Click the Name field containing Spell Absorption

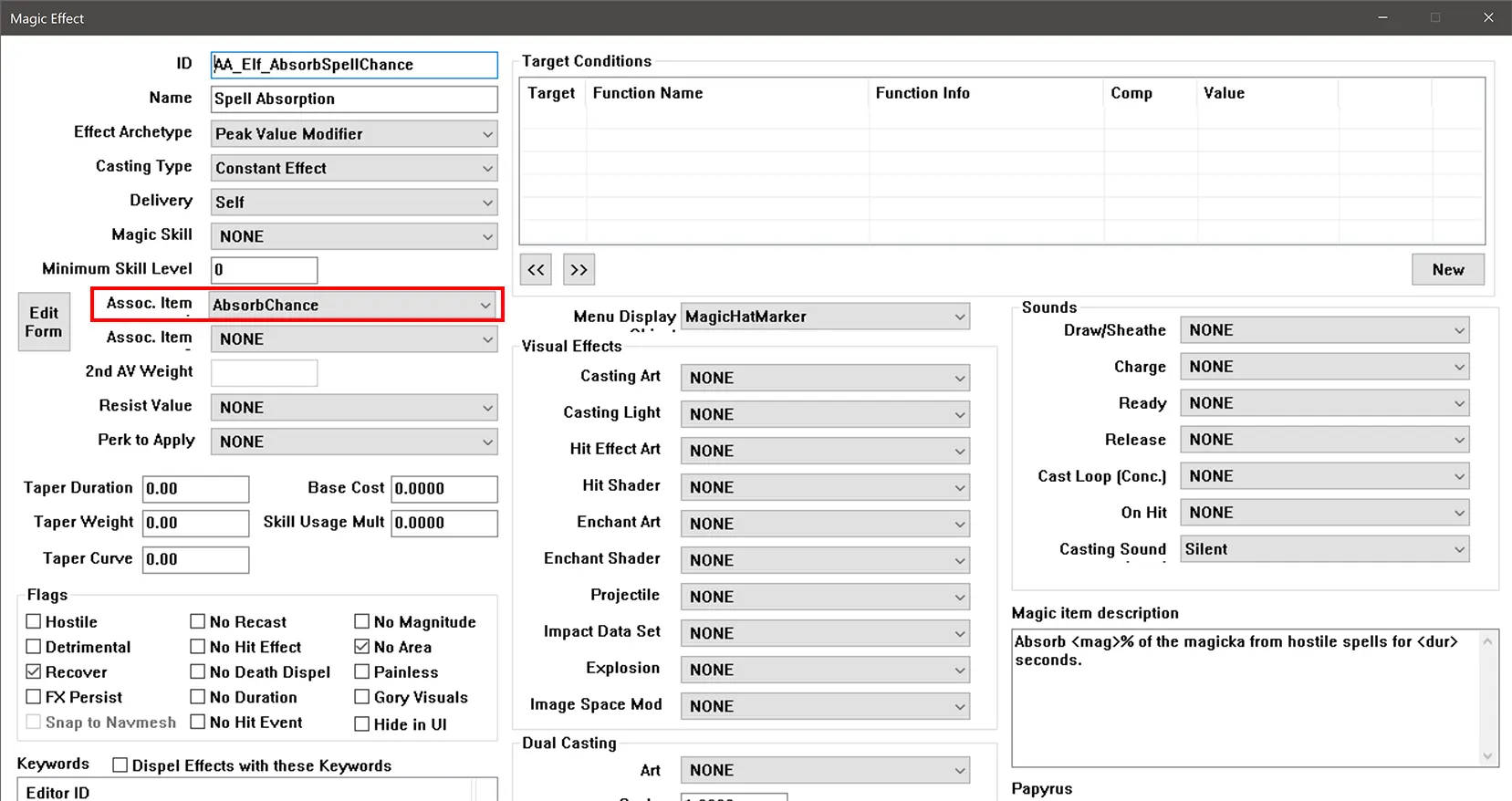pos(354,99)
